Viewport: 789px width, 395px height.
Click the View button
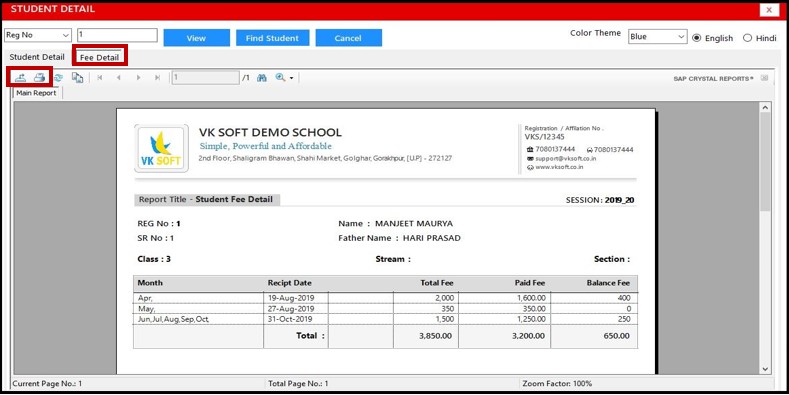coord(196,38)
